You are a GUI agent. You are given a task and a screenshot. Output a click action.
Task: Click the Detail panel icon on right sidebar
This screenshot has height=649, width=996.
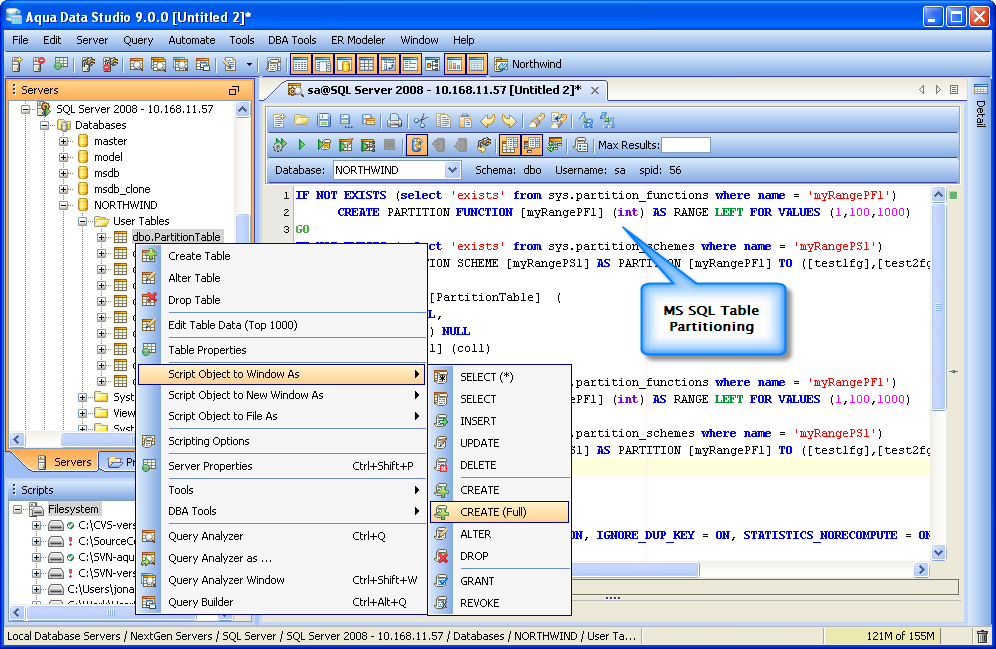tap(981, 90)
